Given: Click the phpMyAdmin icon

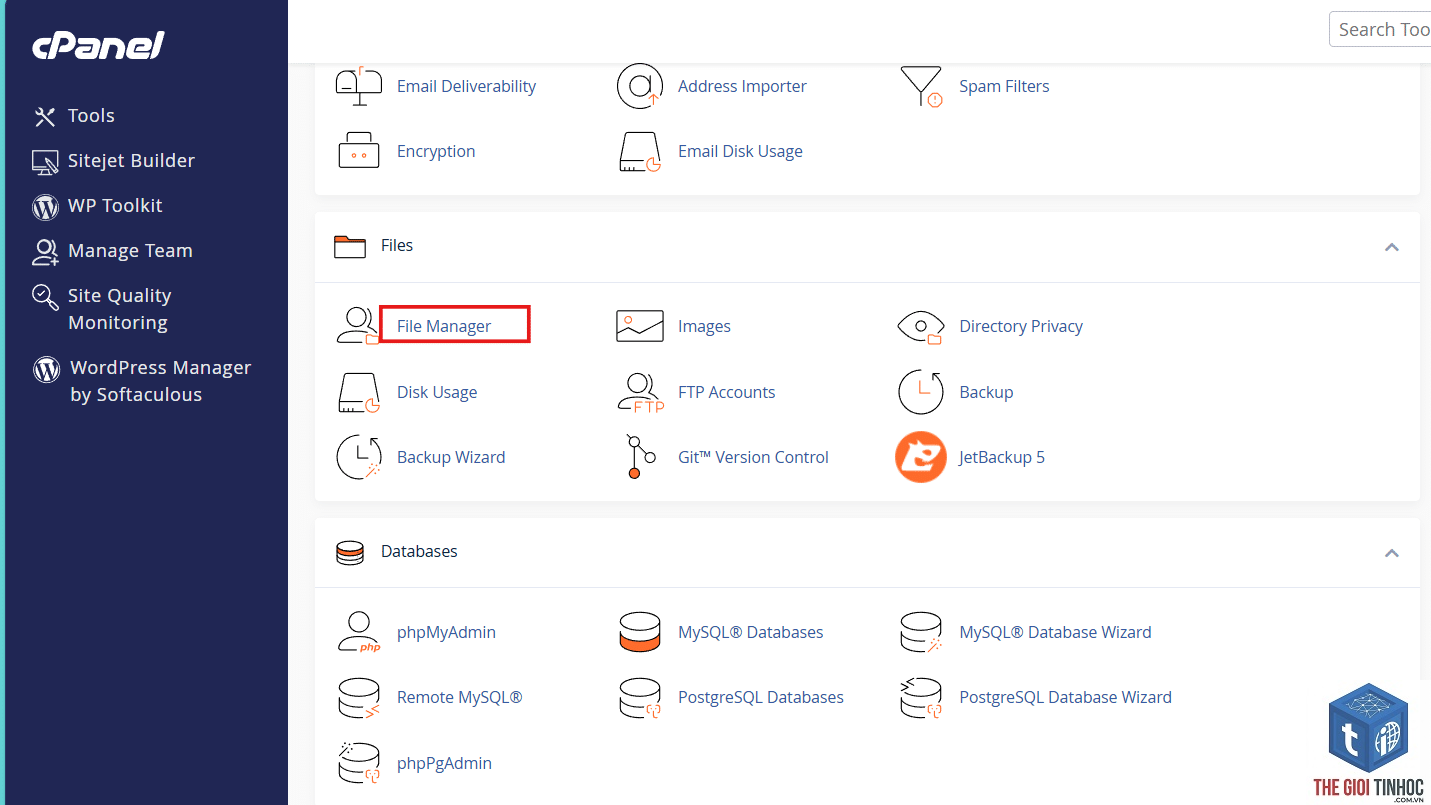Looking at the screenshot, I should pos(358,632).
